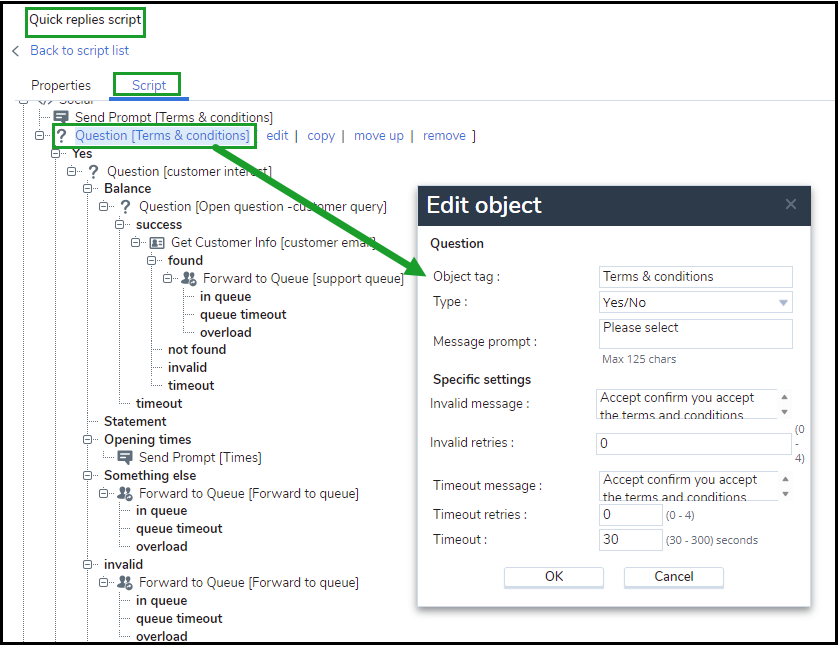Select Send Prompt Times row
This screenshot has width=838, height=645.
[x=200, y=457]
